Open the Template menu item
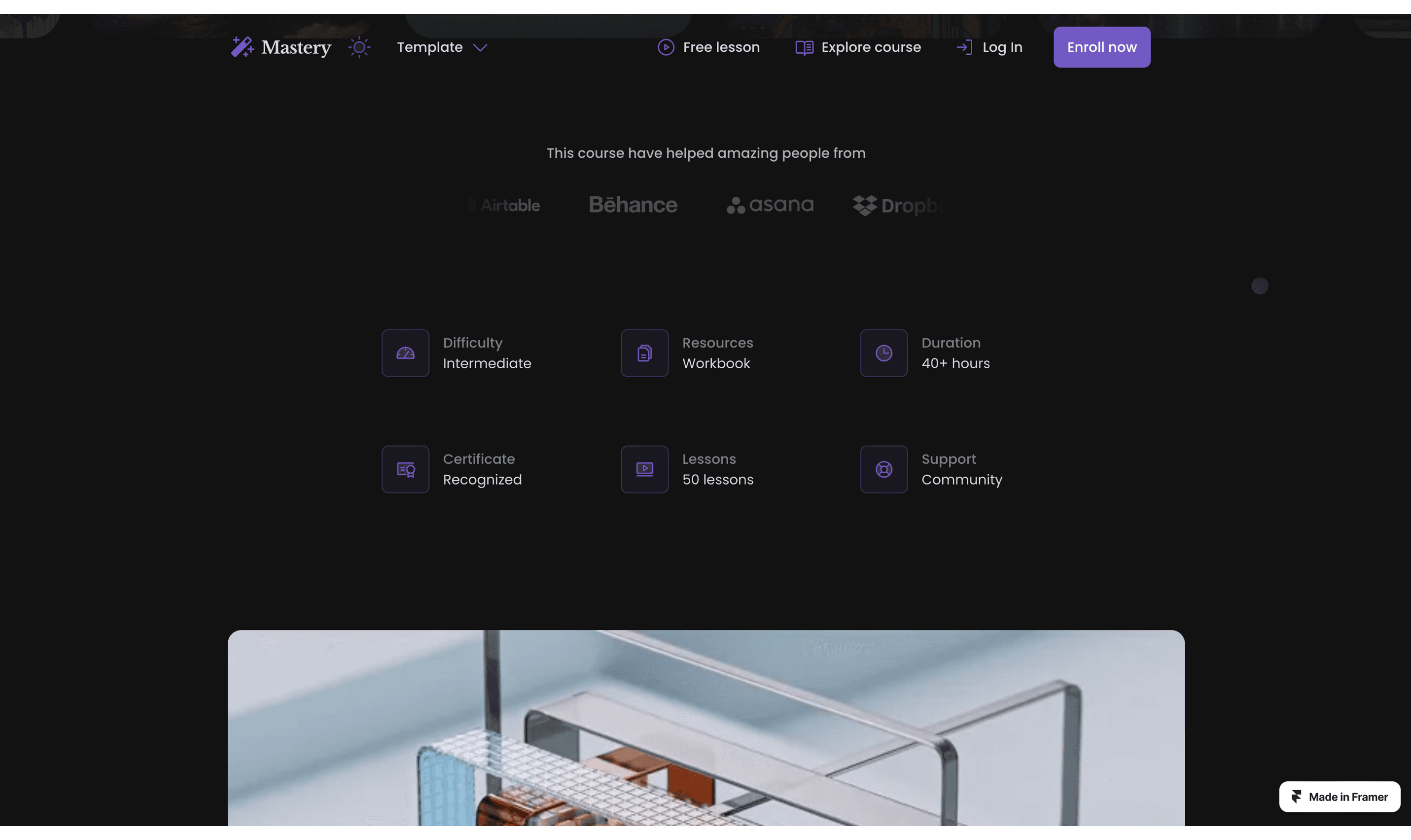 coord(429,47)
